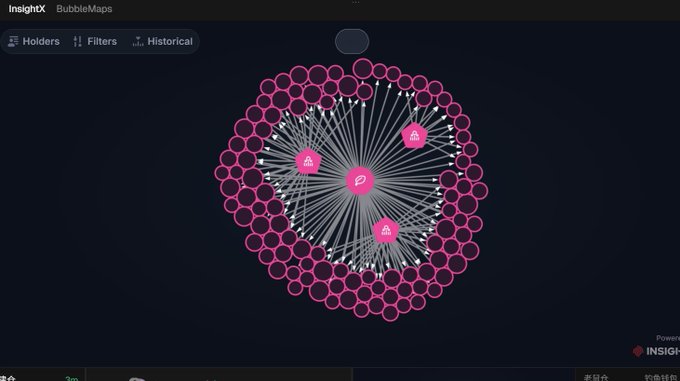Select the left pentagon cluster node
680x381 pixels.
coord(308,161)
